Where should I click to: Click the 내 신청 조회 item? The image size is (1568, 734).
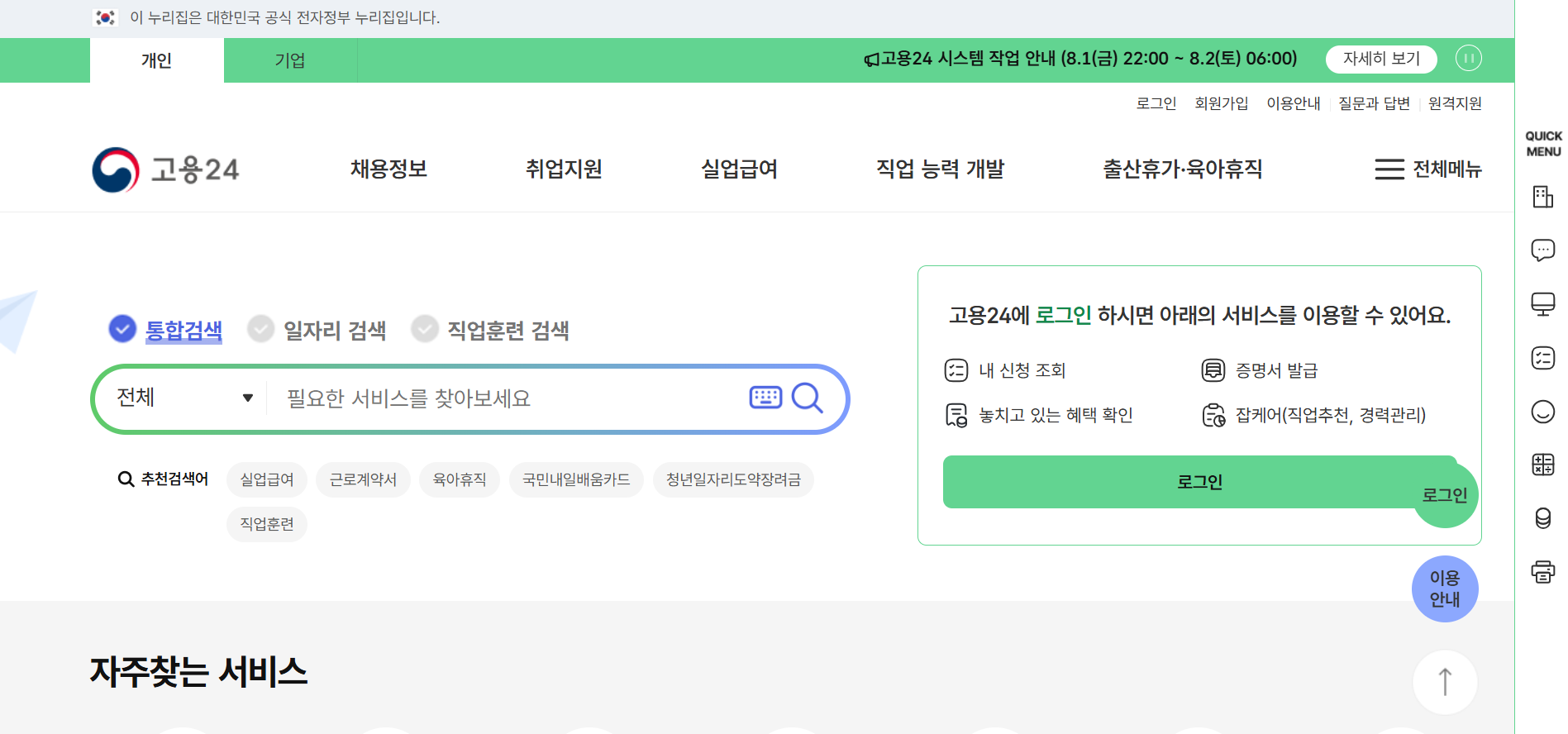click(x=1005, y=370)
